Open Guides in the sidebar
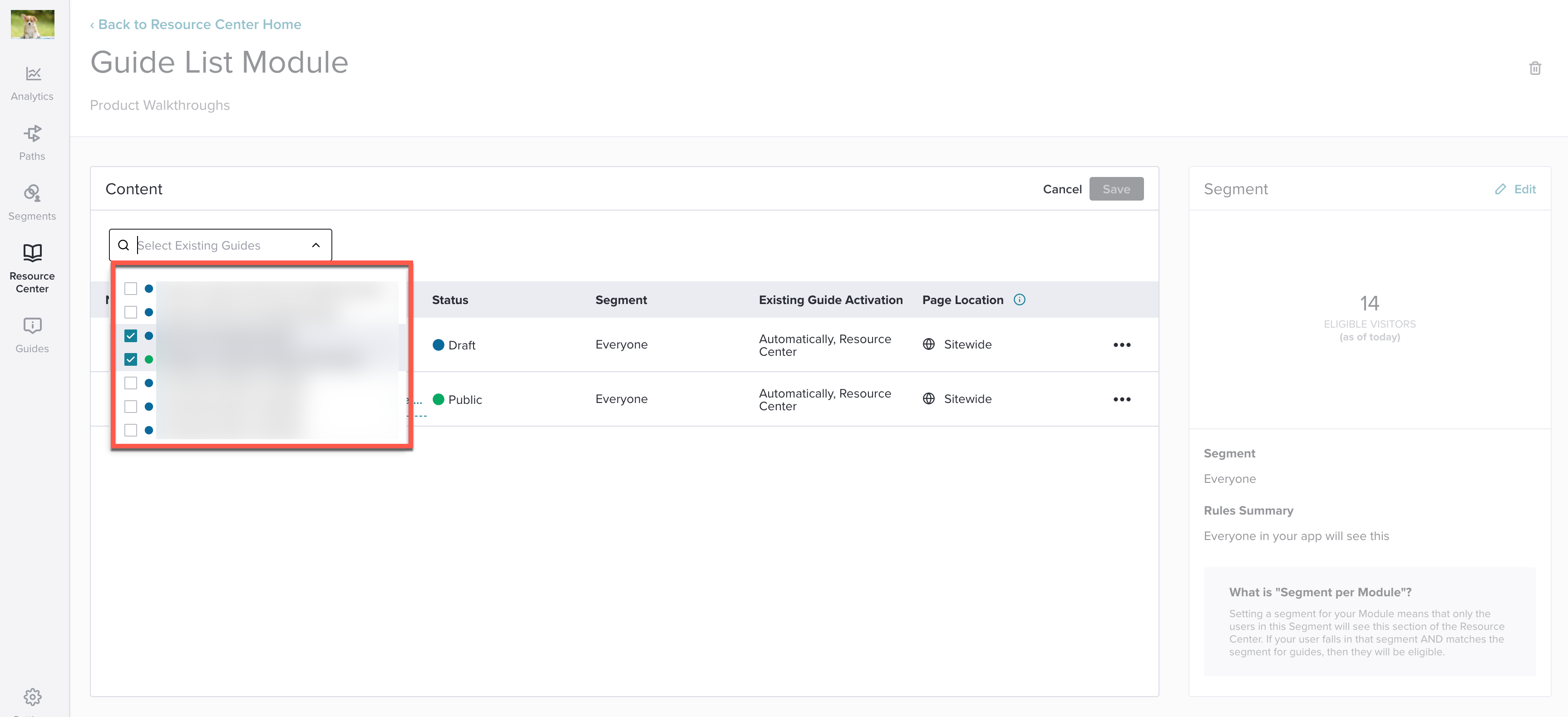1568x717 pixels. (x=32, y=335)
